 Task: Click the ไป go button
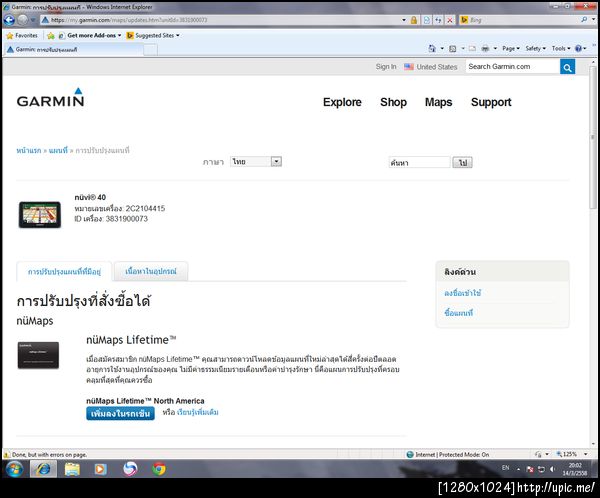462,162
